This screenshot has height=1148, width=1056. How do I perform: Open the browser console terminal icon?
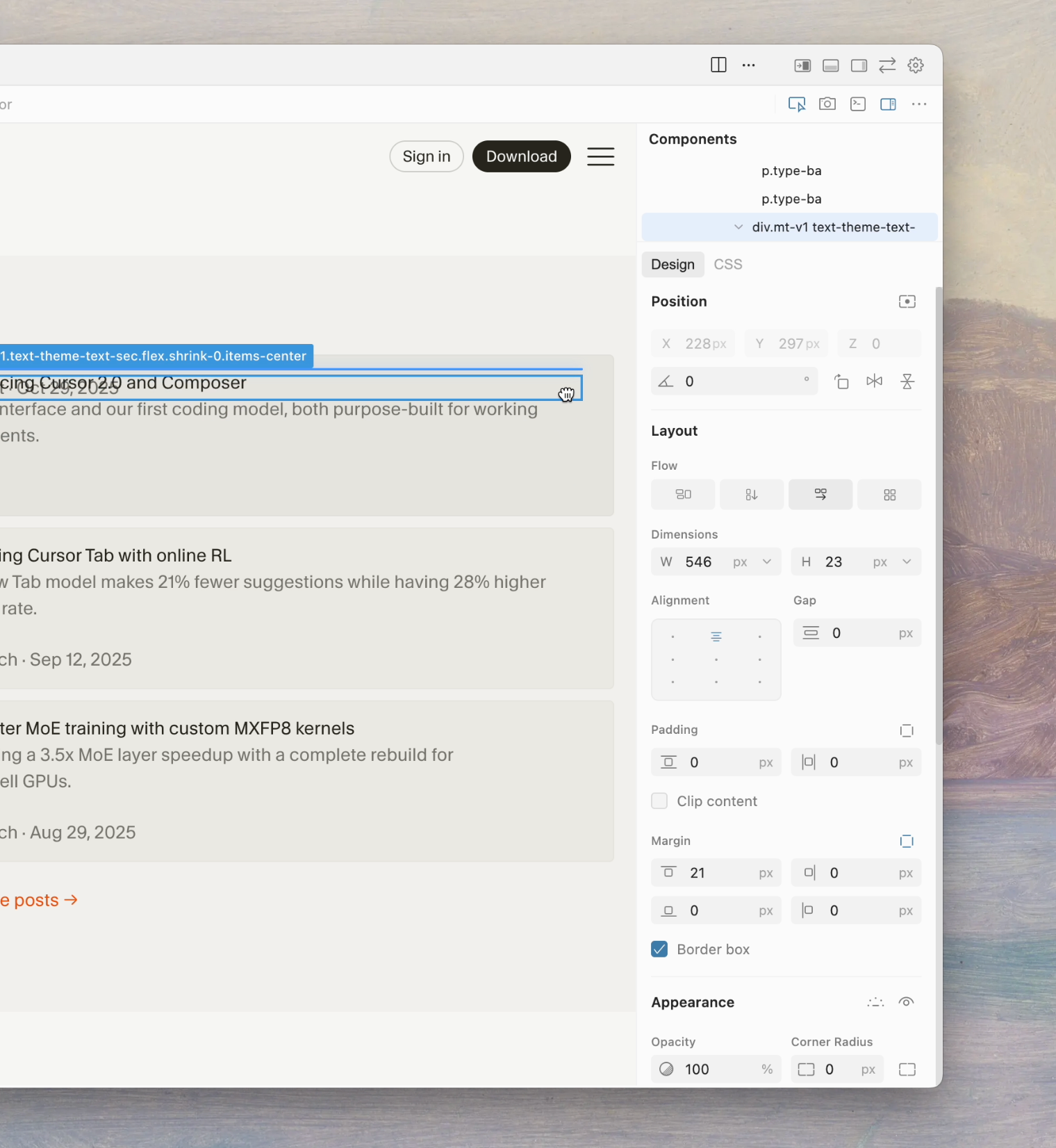858,104
